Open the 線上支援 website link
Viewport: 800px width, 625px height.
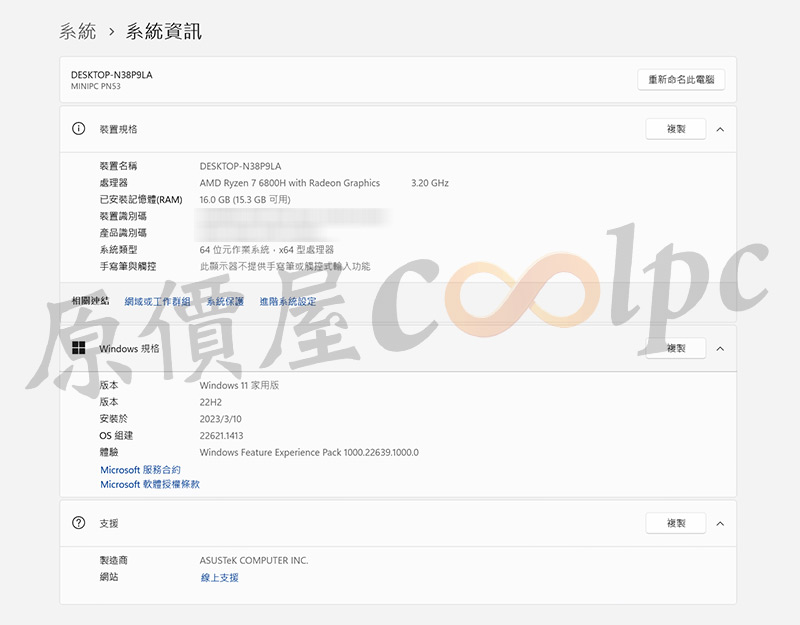pos(219,578)
